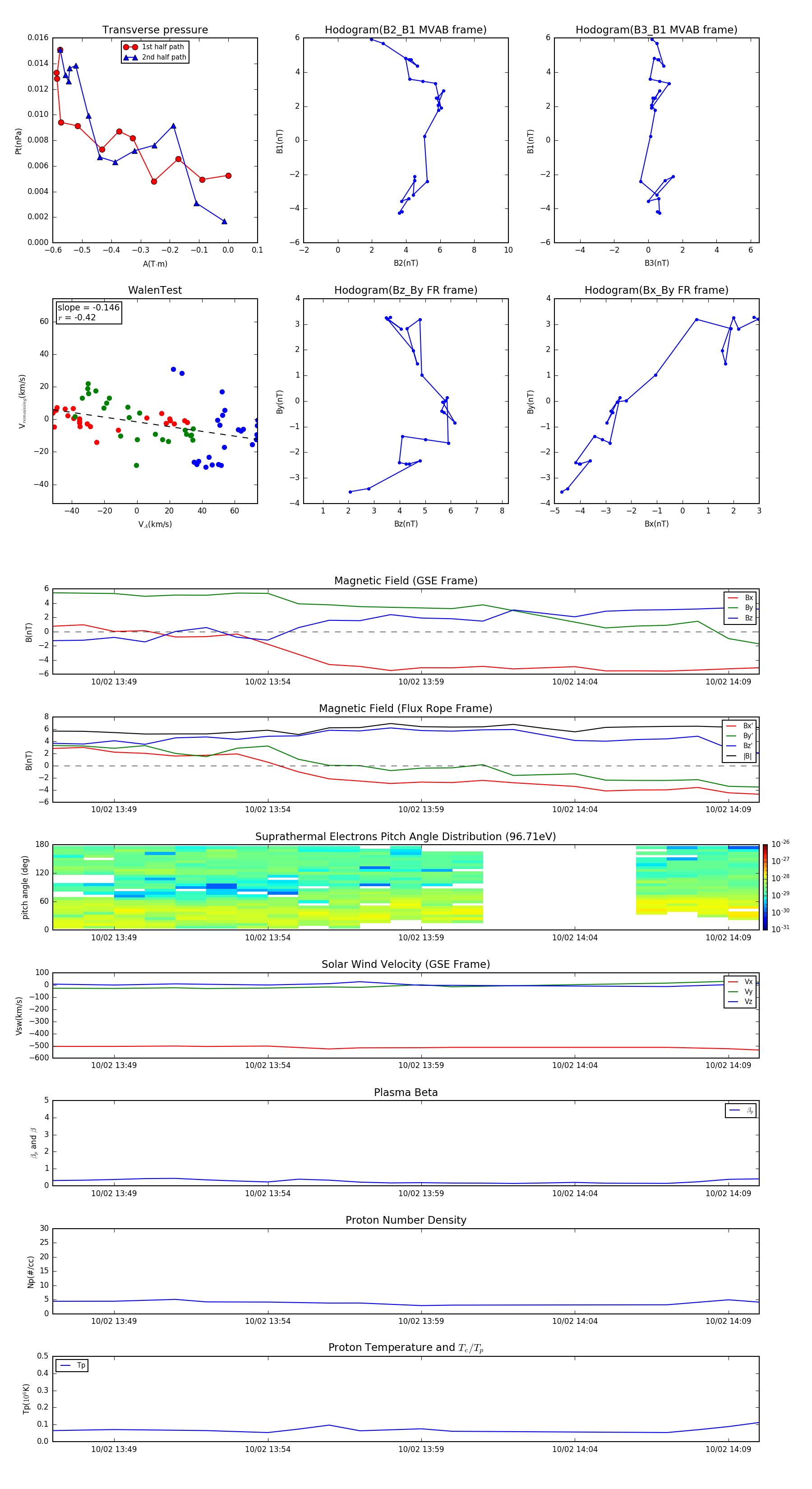Click the "Hodogram(Bz_By FR frame)" title
This screenshot has height=1489, width=812.
(406, 290)
